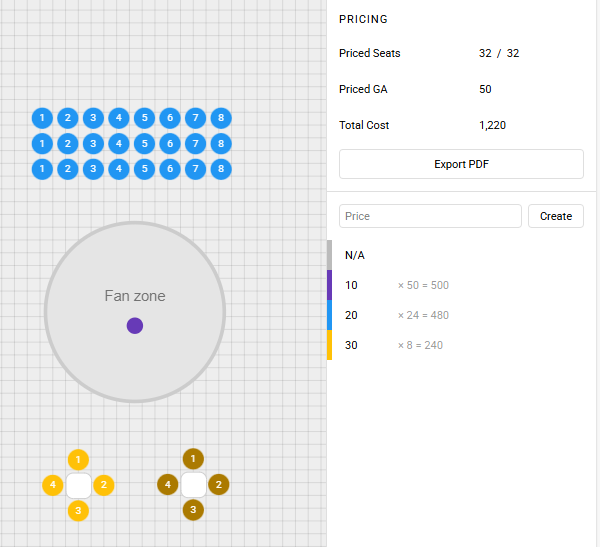
Task: Select seat 3 at the yellow table
Action: 78,511
